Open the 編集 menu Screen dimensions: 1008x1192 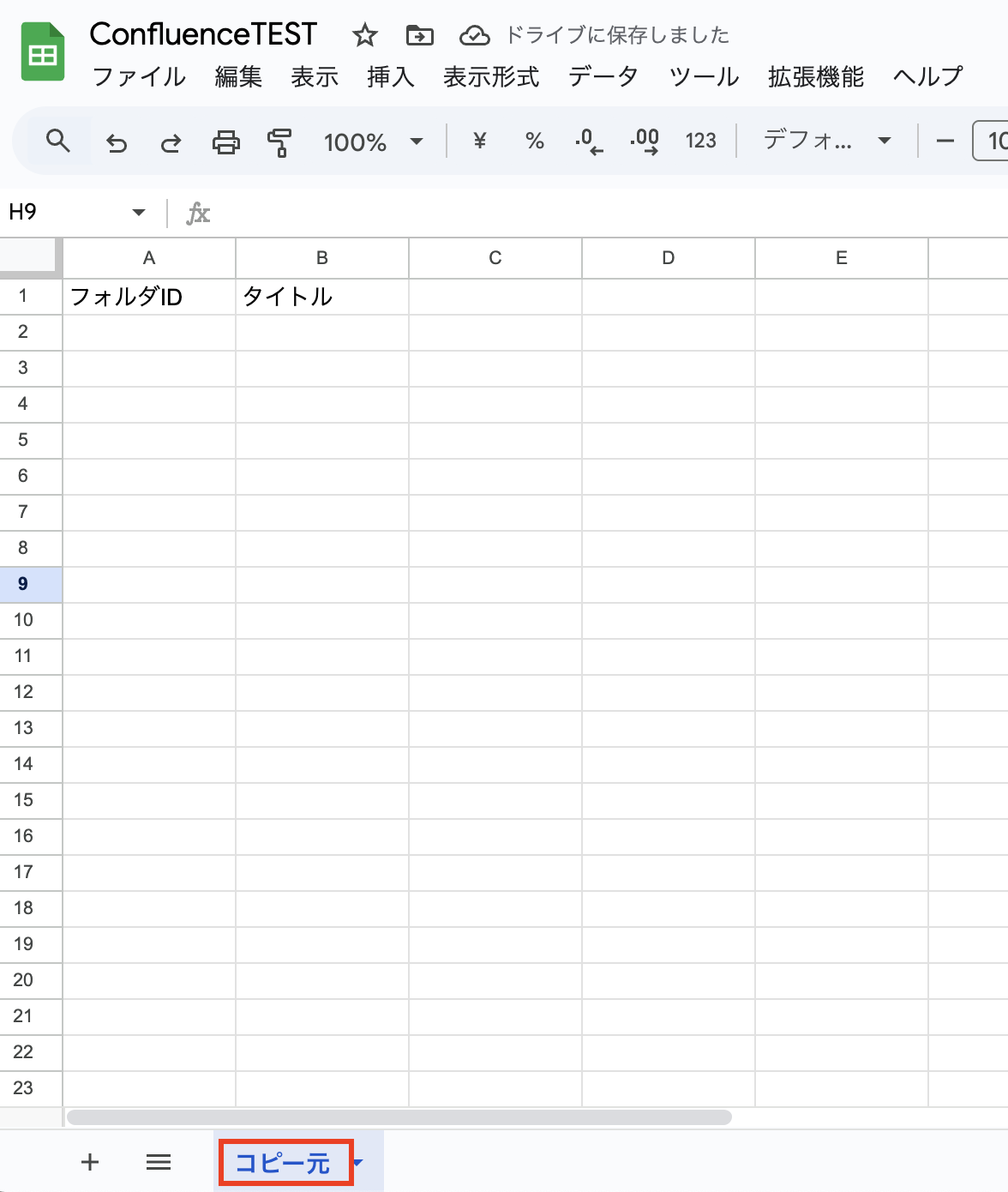238,77
